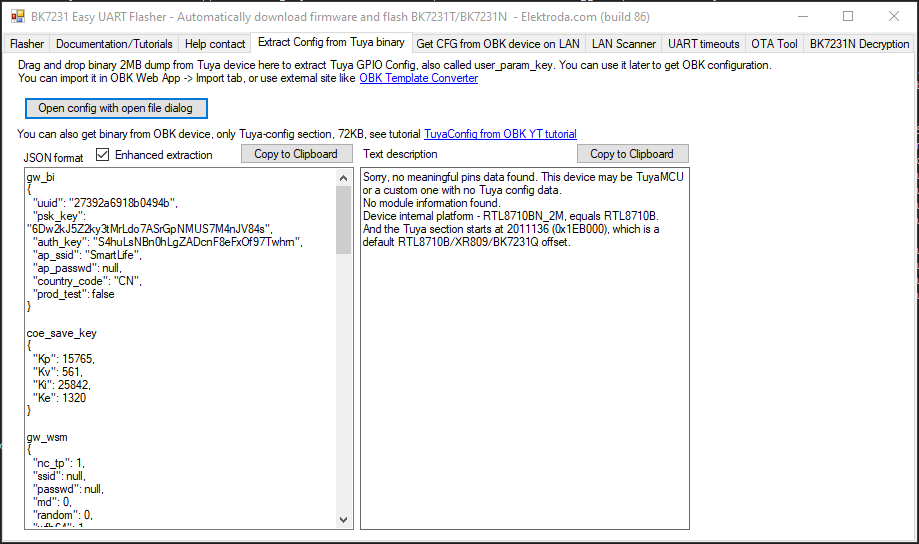The image size is (919, 544).
Task: Click the gw_wsm heading
Action: [47, 437]
